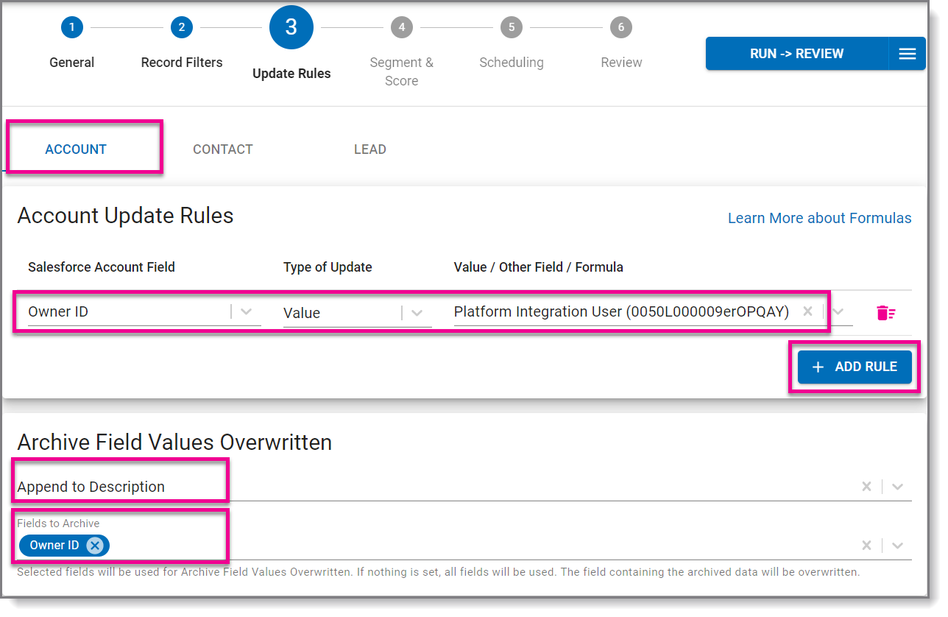
Task: Clear the Platform Integration User value
Action: pos(807,311)
